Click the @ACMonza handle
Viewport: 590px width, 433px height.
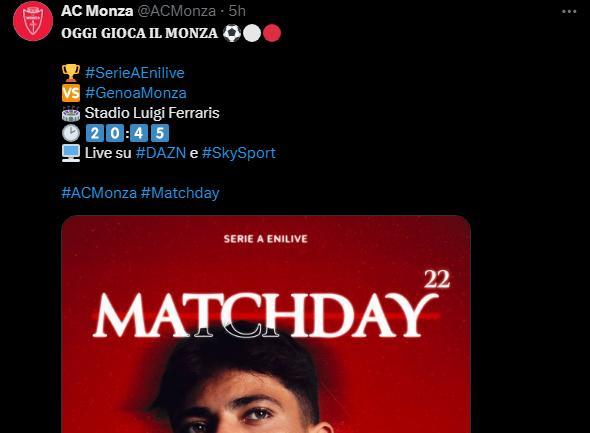(x=176, y=11)
